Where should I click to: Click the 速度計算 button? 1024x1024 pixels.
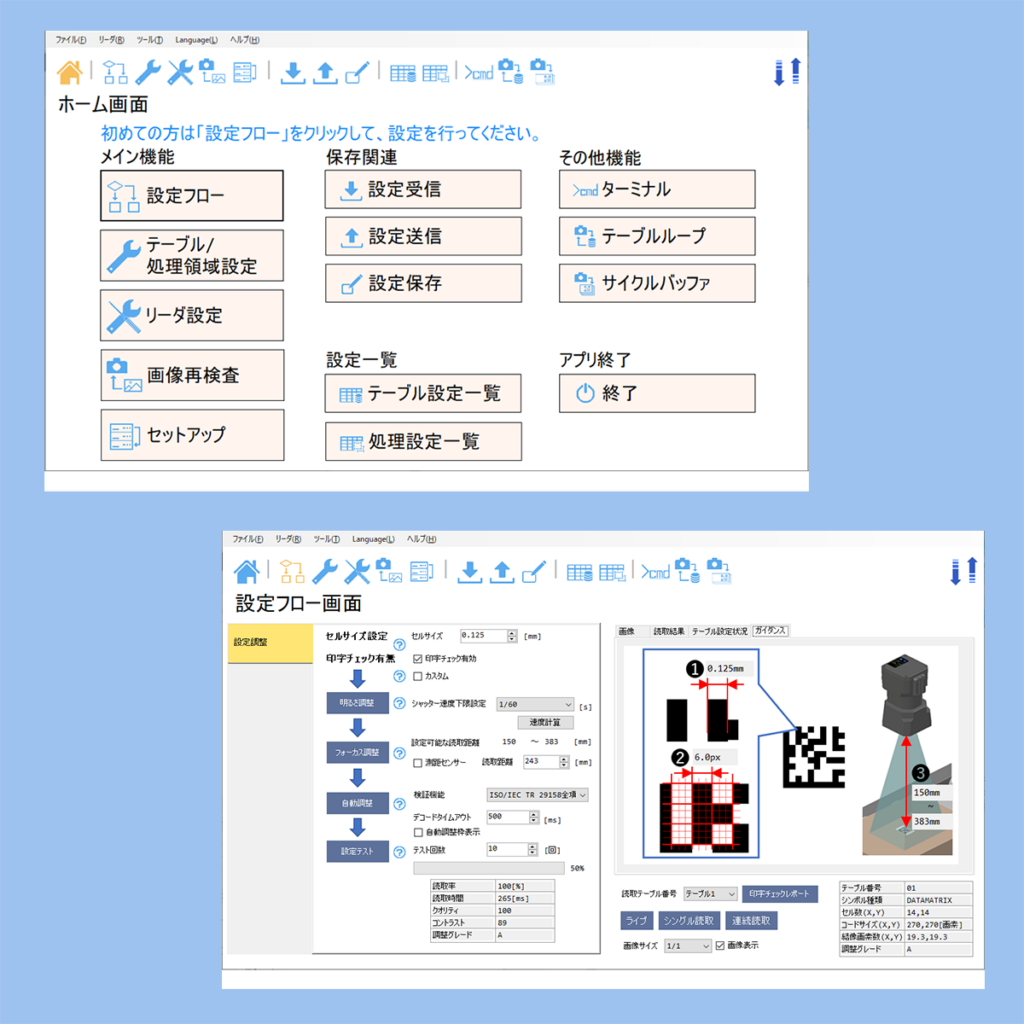click(x=545, y=722)
